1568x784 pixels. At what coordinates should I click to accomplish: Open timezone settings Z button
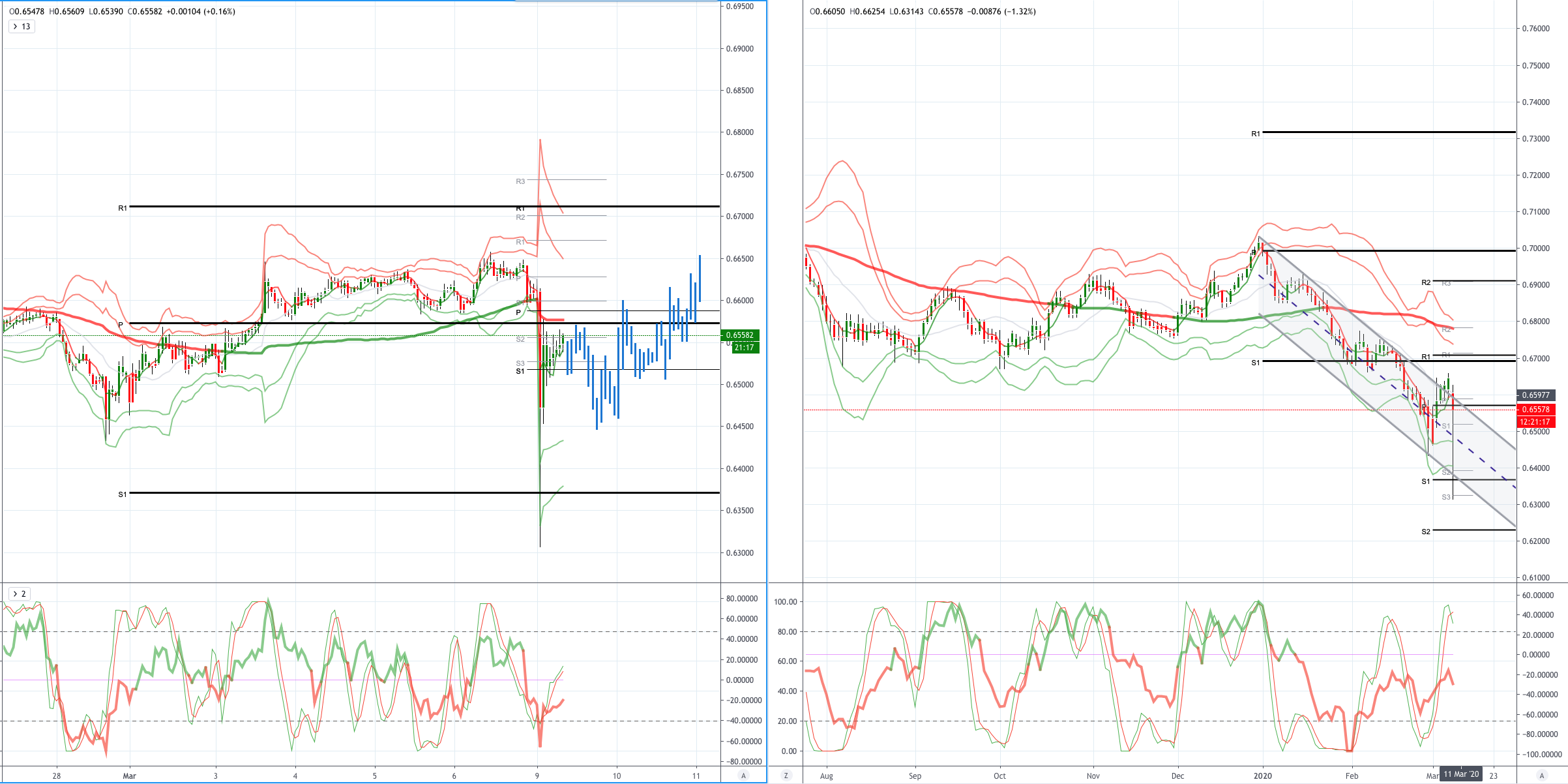(x=786, y=776)
